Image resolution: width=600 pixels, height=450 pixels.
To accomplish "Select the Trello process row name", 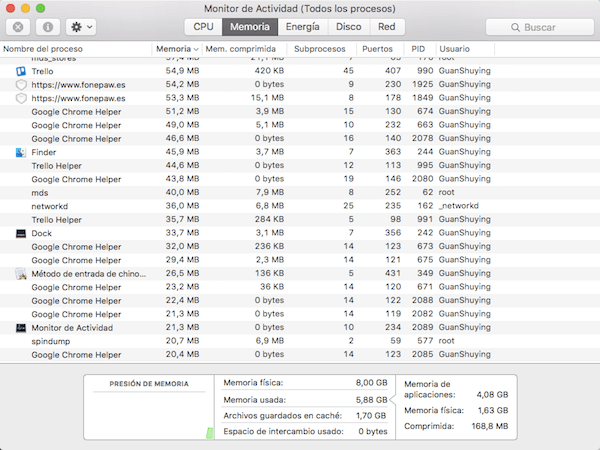I will [x=42, y=71].
